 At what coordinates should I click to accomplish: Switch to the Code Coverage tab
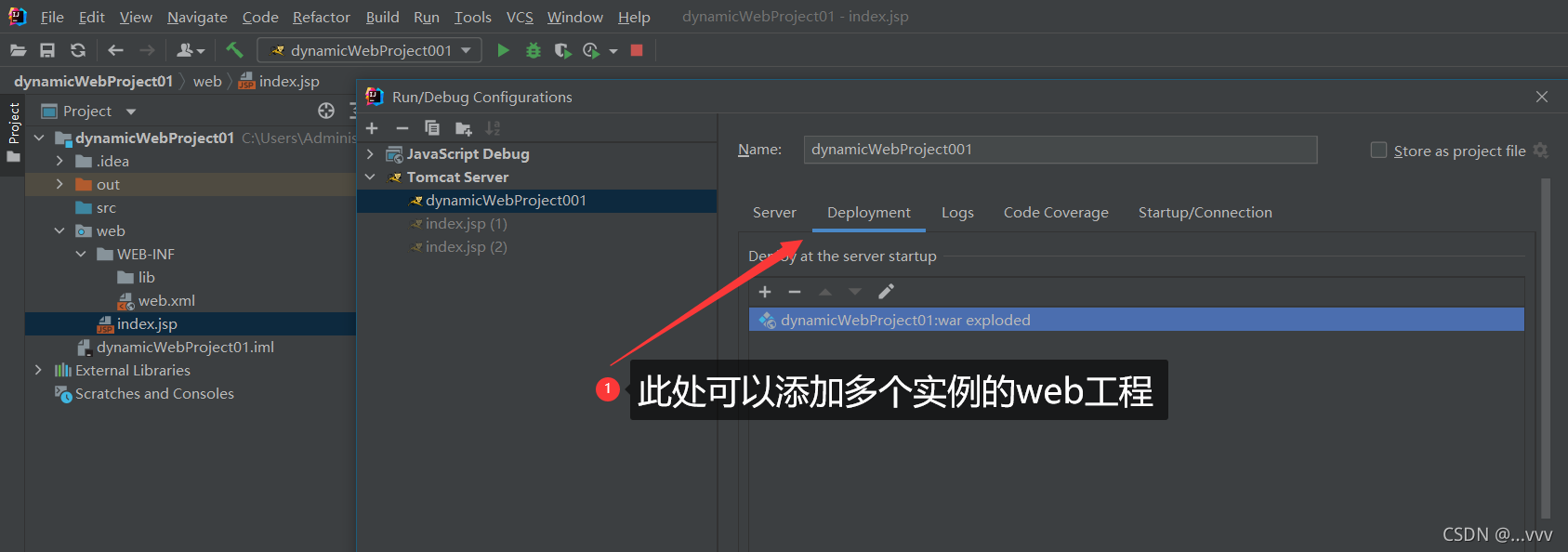pyautogui.click(x=1056, y=213)
